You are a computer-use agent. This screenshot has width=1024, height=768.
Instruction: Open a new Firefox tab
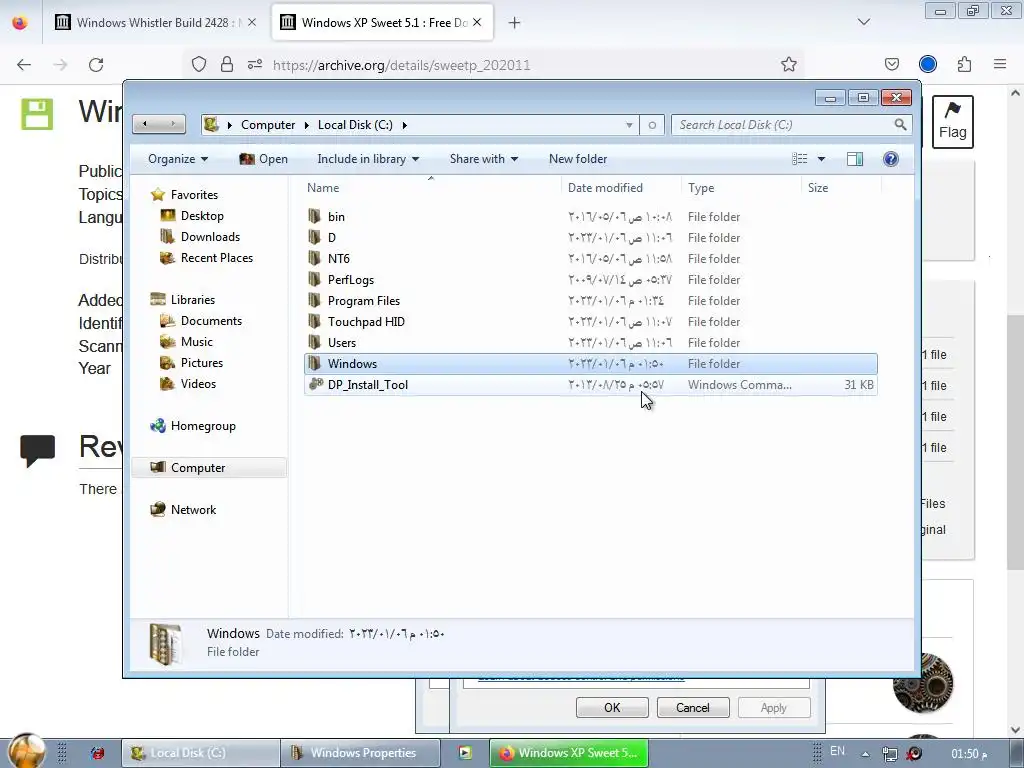[x=515, y=23]
